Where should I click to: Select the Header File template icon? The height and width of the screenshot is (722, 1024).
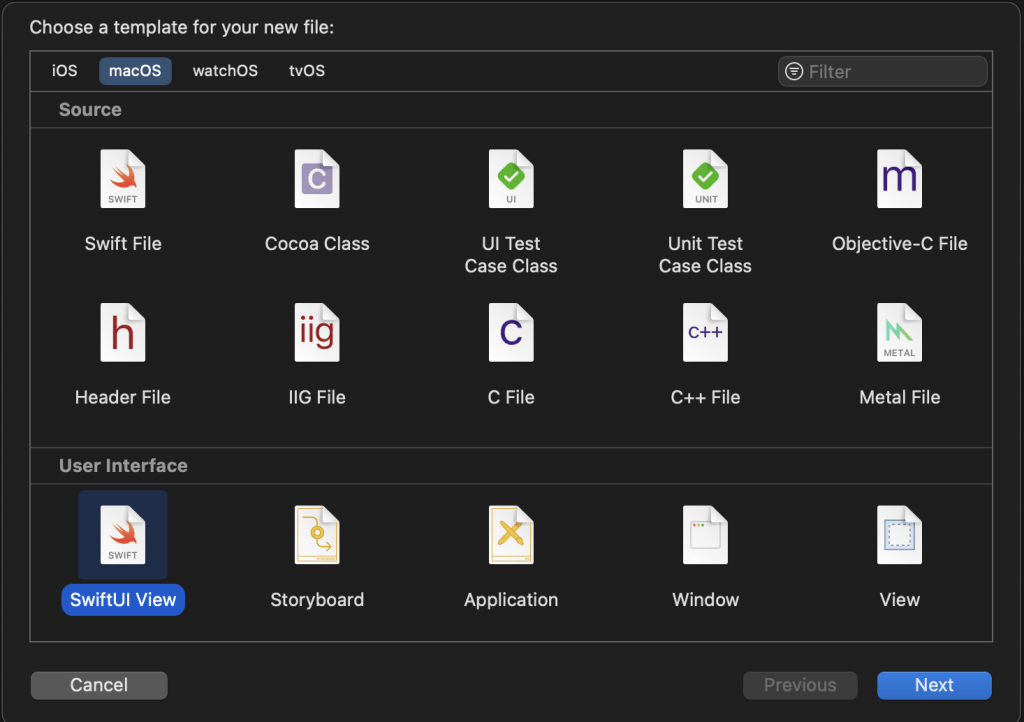(123, 332)
